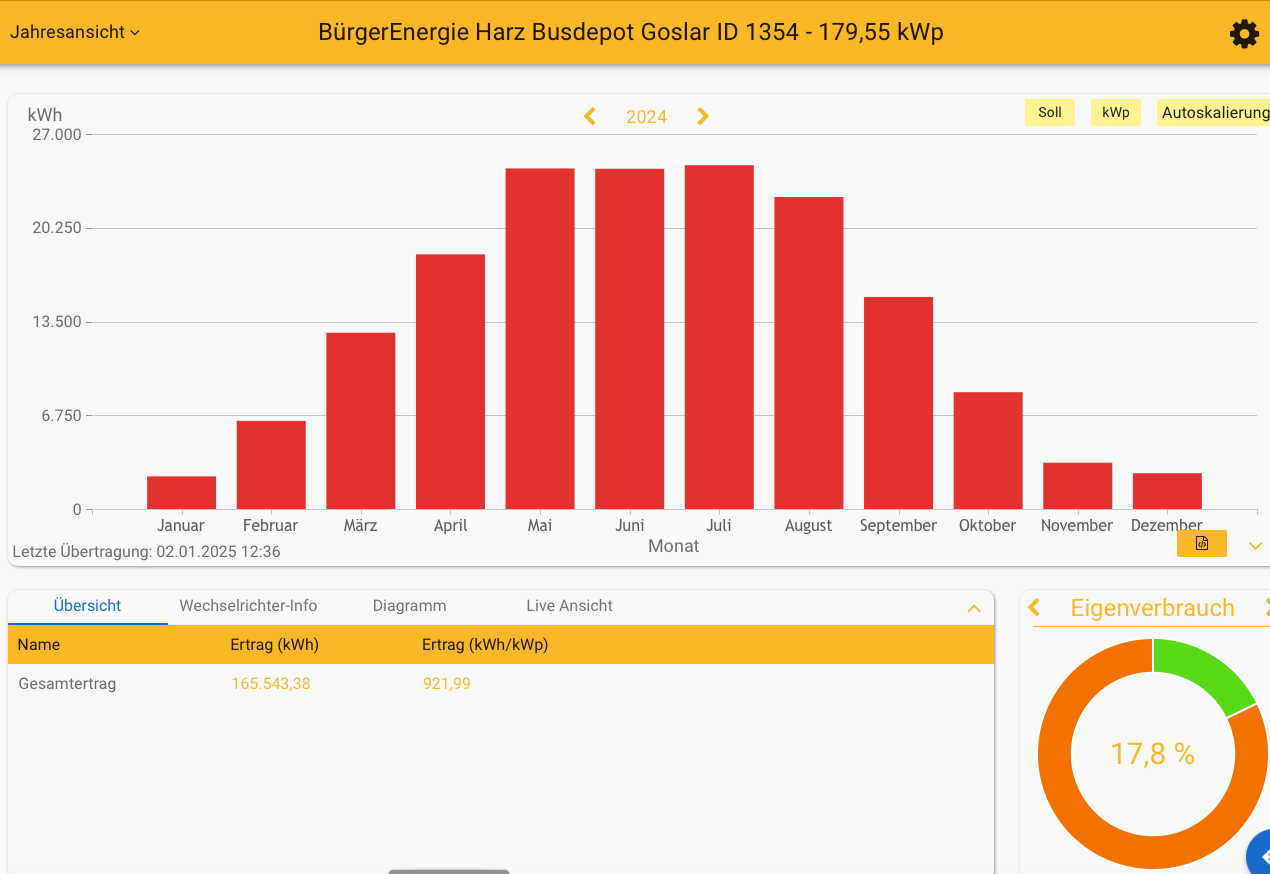The width and height of the screenshot is (1270, 874).
Task: Click the code file export icon
Action: 1201,544
